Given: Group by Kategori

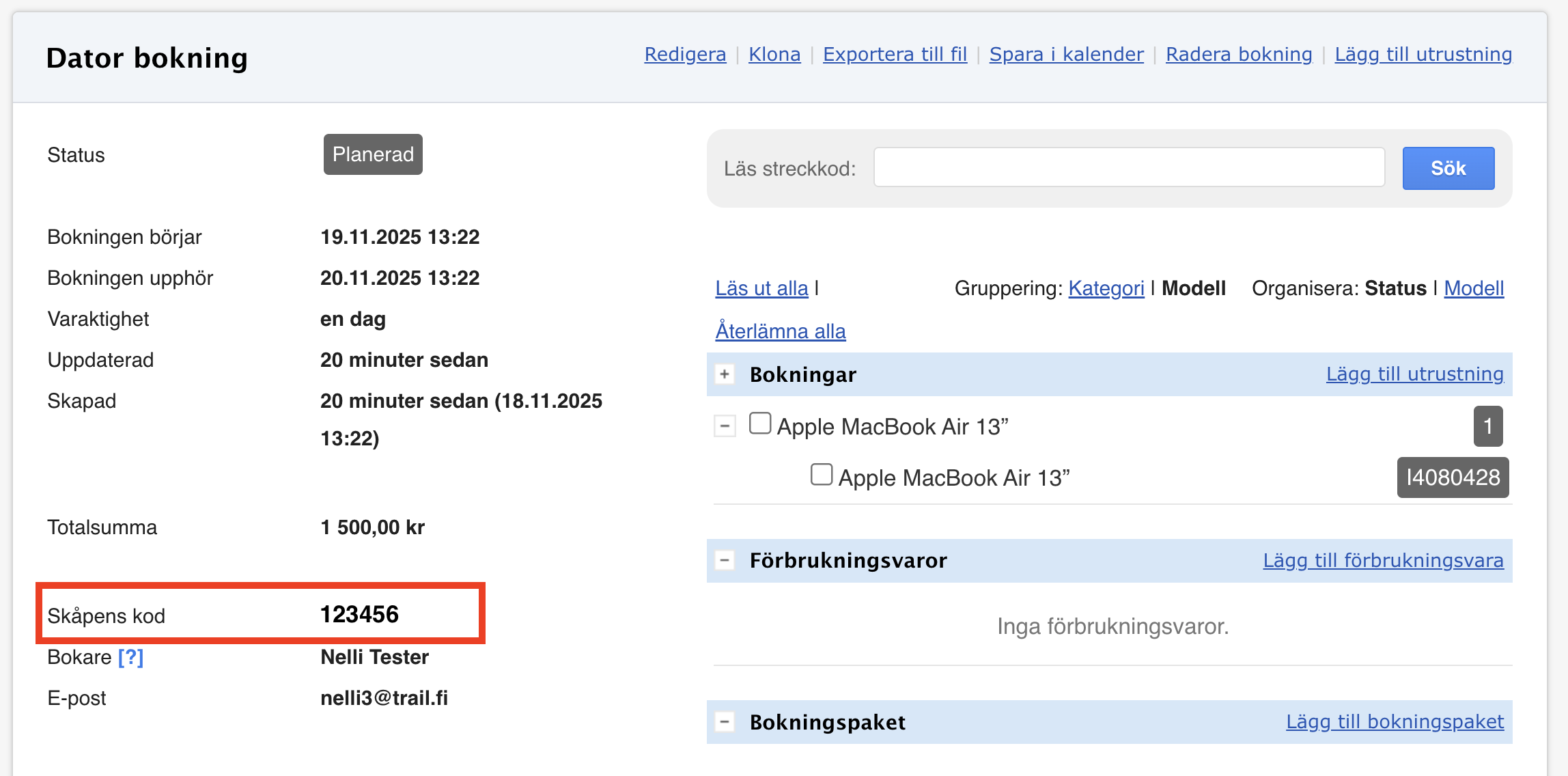Looking at the screenshot, I should point(1106,288).
